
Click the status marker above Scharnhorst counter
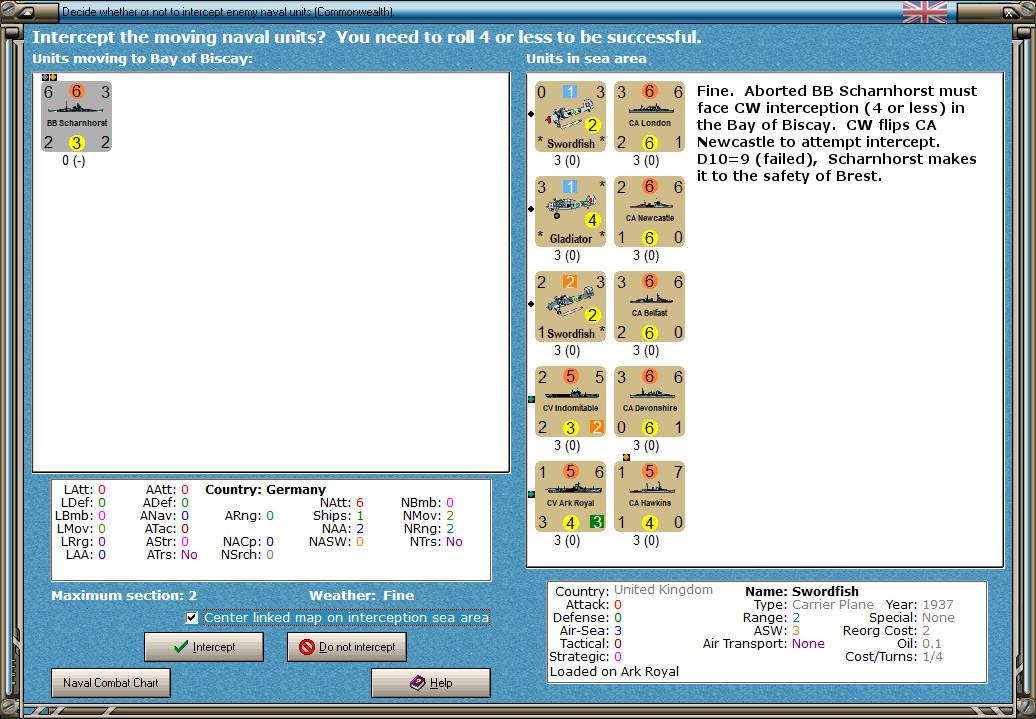(49, 77)
